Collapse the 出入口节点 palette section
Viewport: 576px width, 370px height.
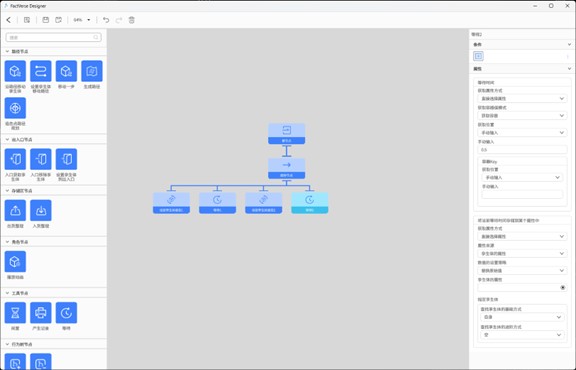[x=7, y=140]
